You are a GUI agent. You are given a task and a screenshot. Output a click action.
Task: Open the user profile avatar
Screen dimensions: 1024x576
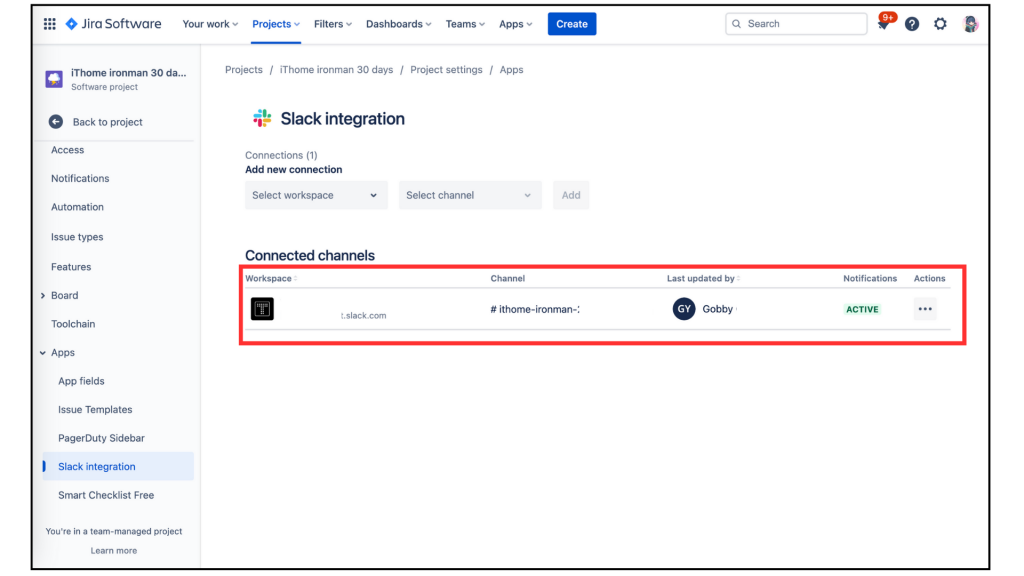pyautogui.click(x=970, y=24)
